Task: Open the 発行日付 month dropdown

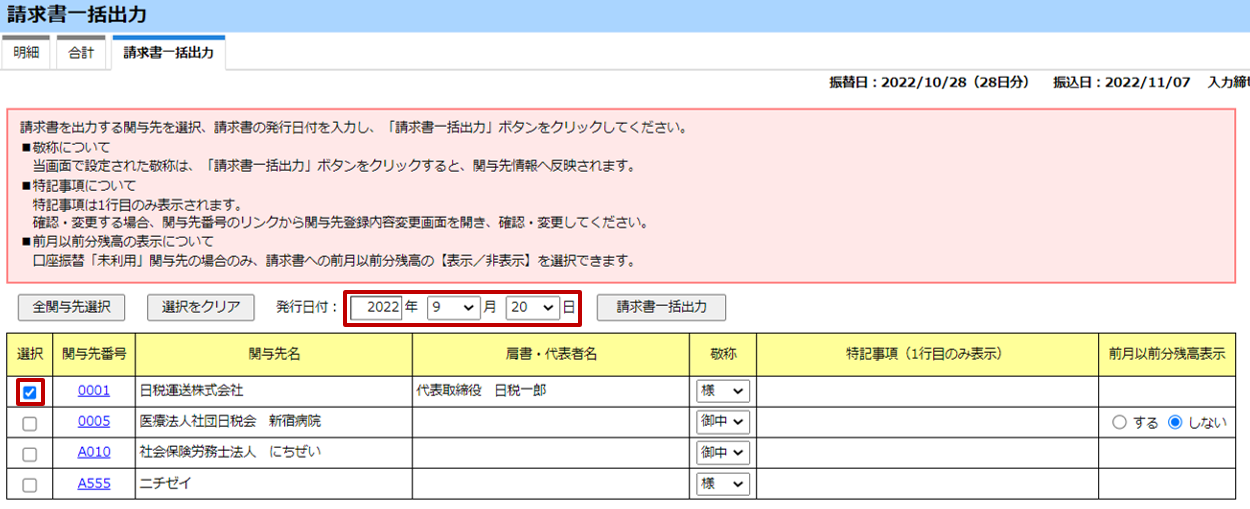Action: (x=453, y=308)
